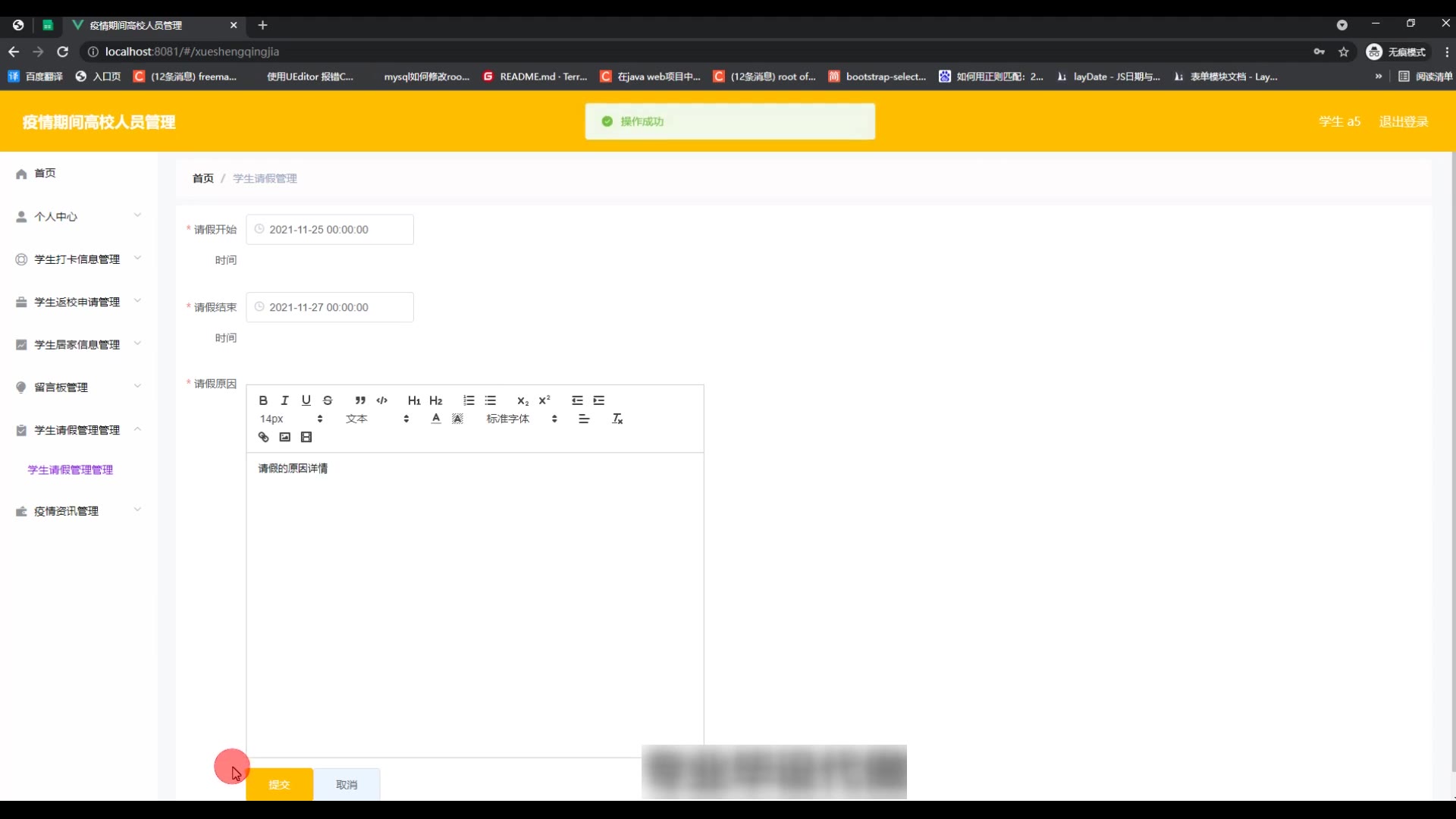Click the 取消 cancel button
1456x819 pixels.
coord(347,785)
